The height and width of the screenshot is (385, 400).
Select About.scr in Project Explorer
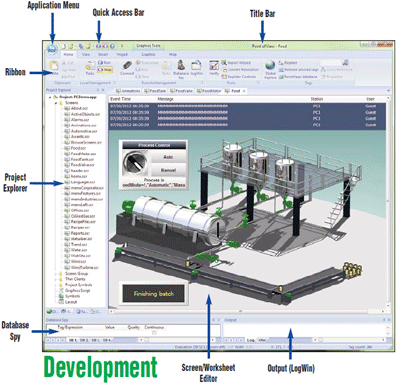click(76, 108)
